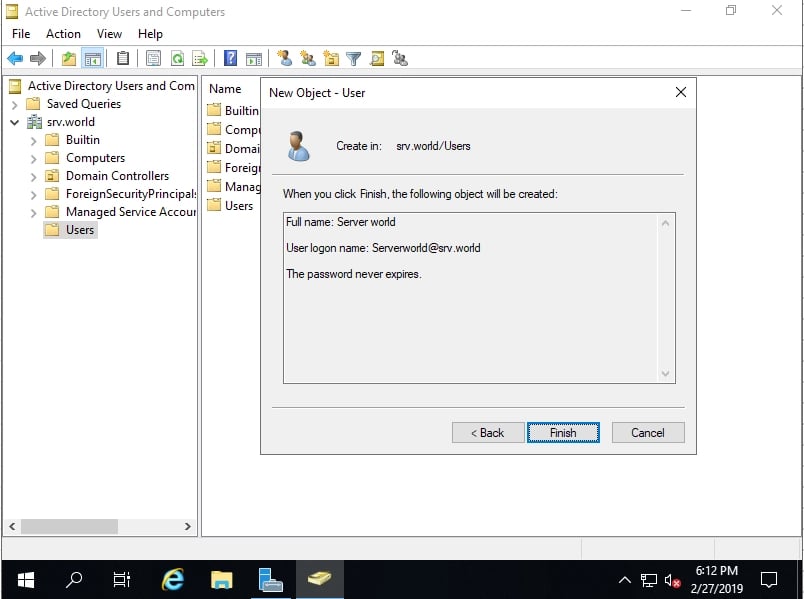Click the create new organizational unit icon

click(x=331, y=58)
